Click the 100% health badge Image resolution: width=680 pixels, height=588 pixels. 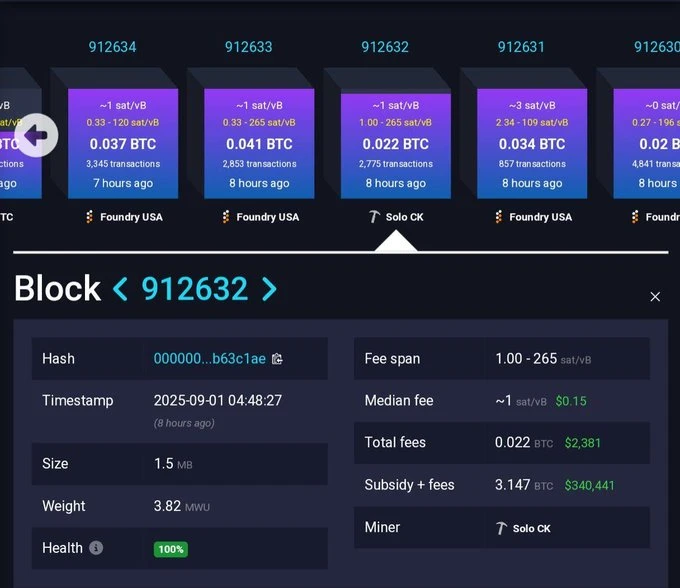pyautogui.click(x=170, y=549)
